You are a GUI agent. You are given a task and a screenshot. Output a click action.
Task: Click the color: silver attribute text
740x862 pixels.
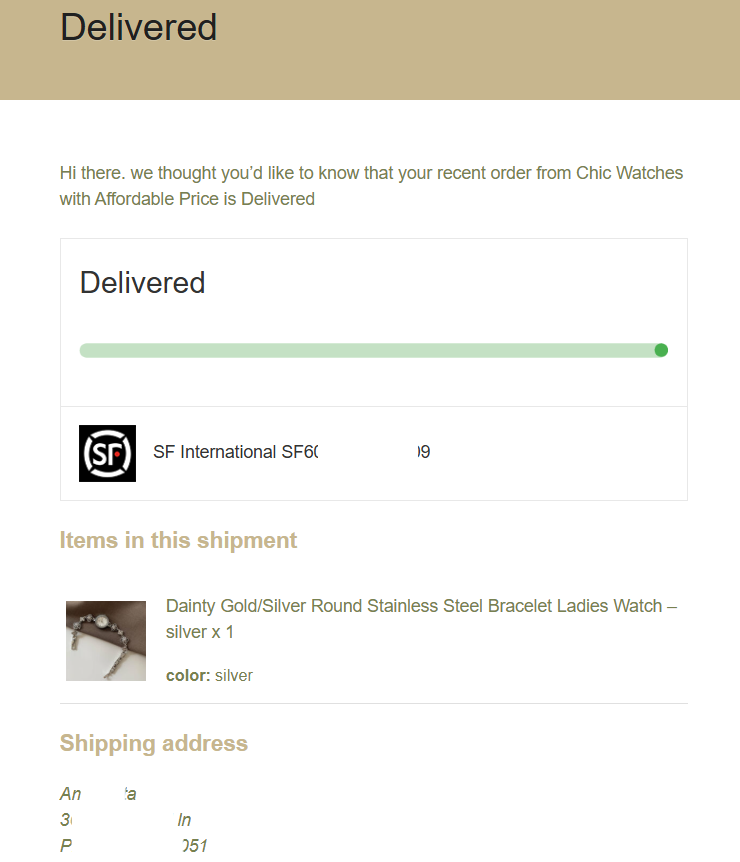(x=209, y=675)
